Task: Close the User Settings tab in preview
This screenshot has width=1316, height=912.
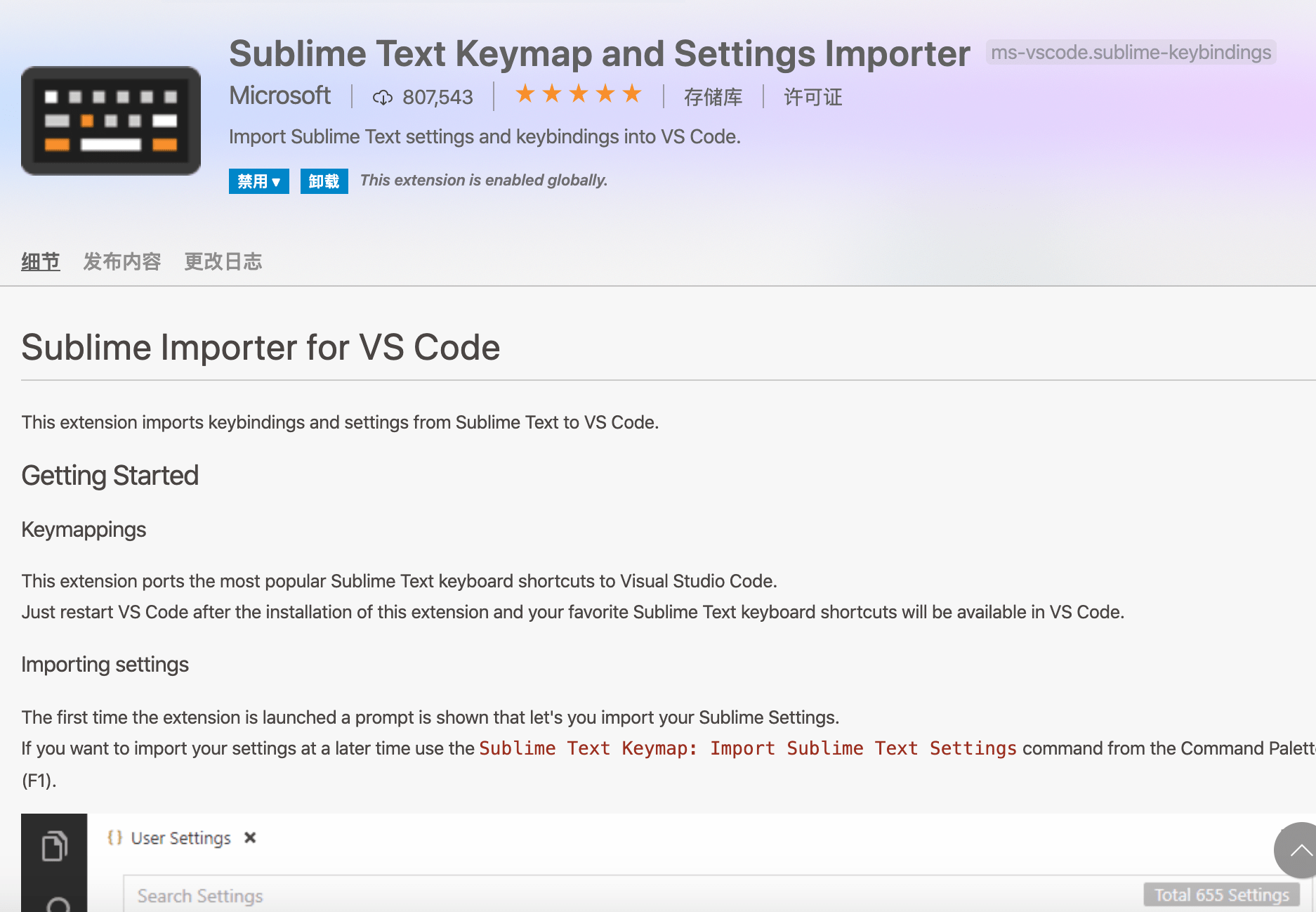Action: coord(250,838)
